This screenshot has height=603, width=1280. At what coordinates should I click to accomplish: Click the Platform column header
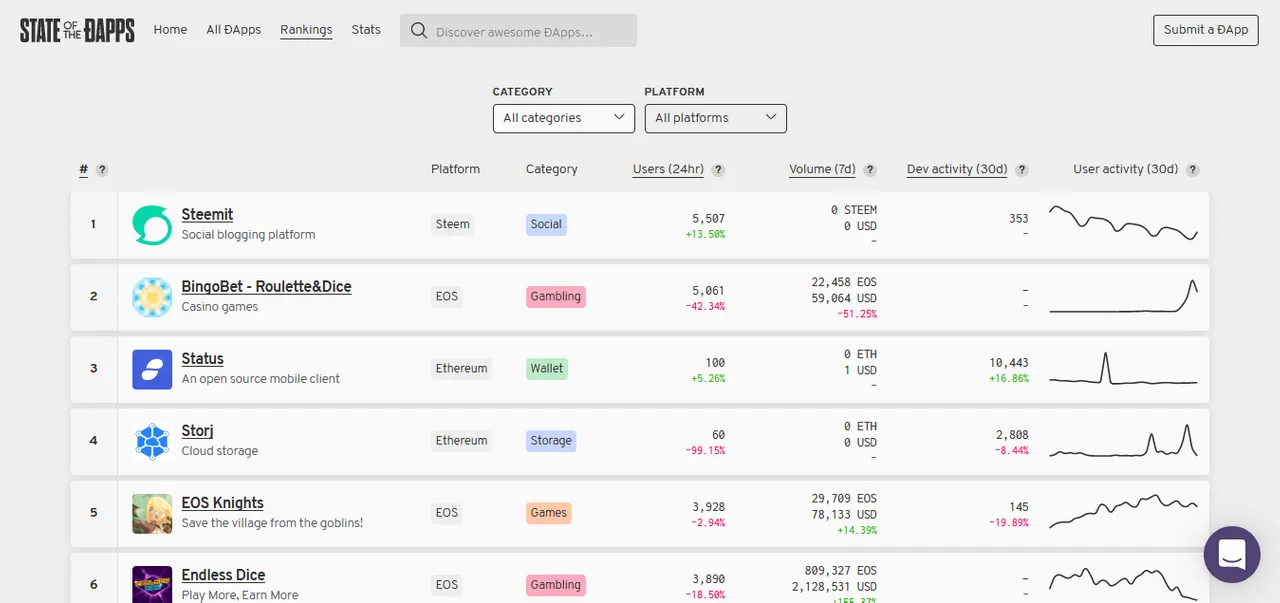click(x=455, y=169)
